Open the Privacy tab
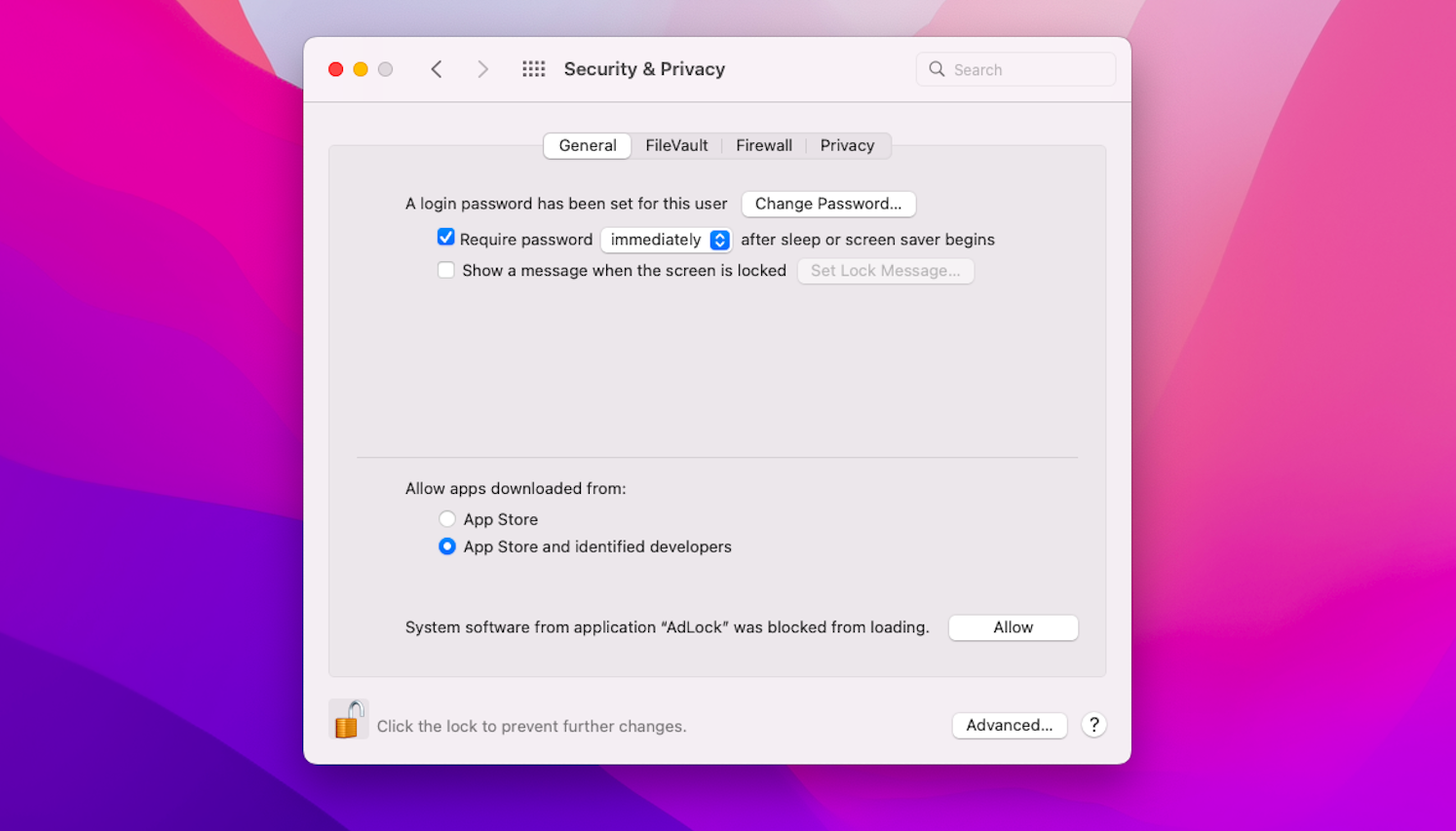 tap(847, 145)
